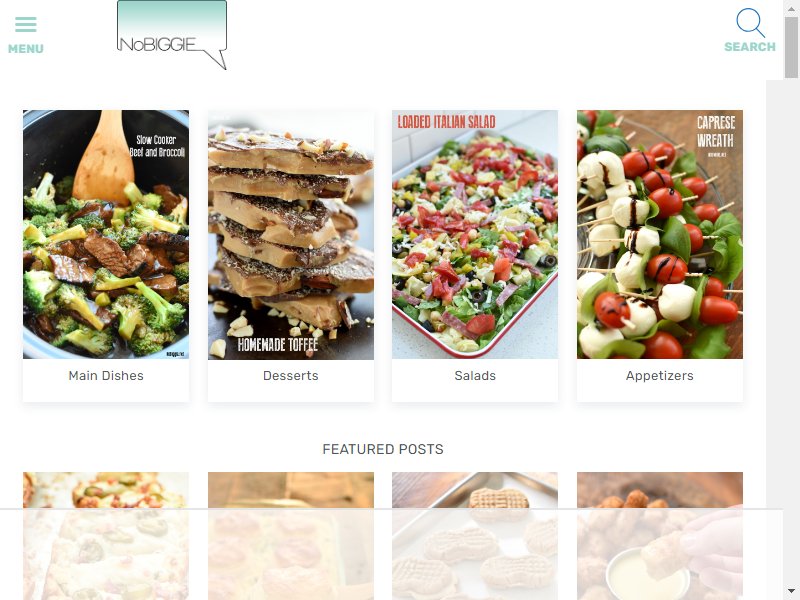
Task: Select the Slow Cooker Beef and Broccoli image
Action: [x=106, y=234]
